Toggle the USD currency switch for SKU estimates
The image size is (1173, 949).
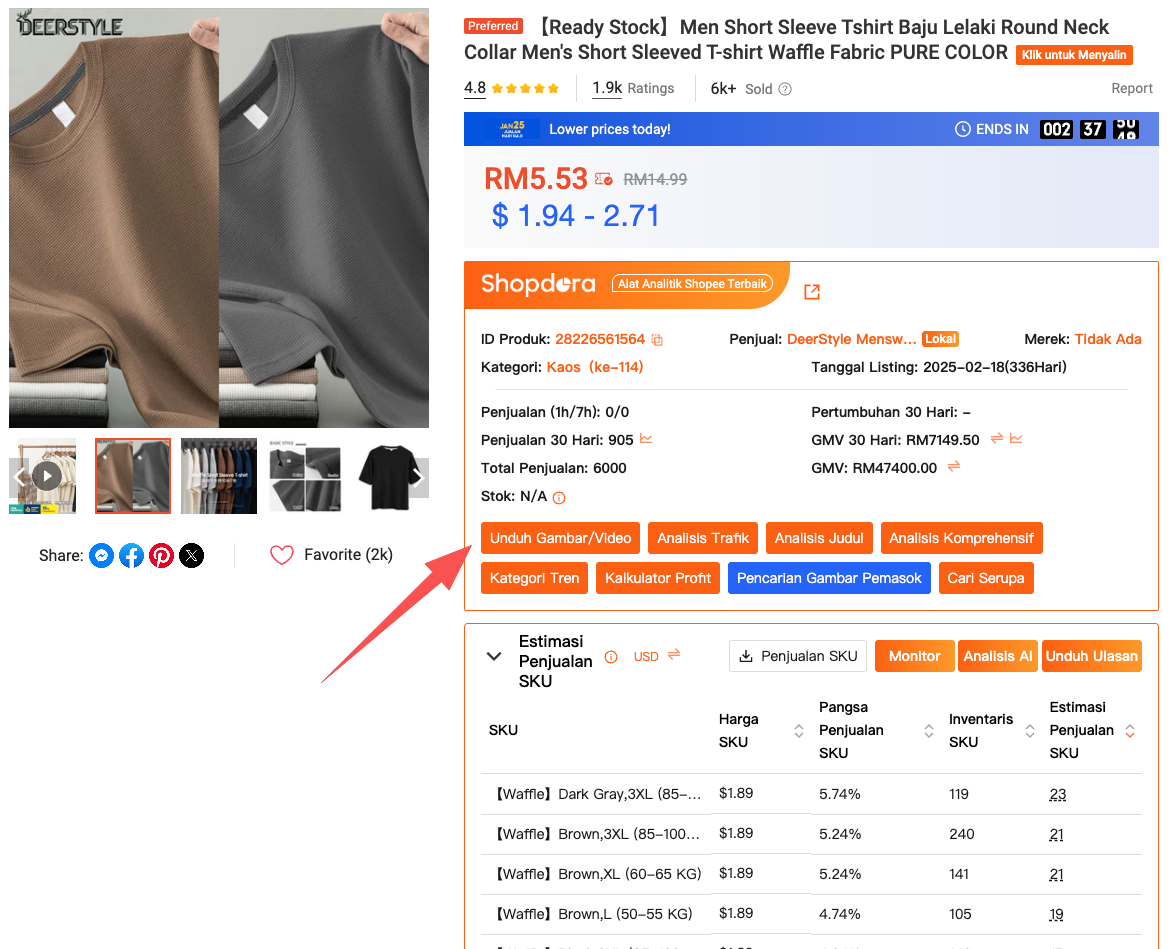[x=674, y=655]
